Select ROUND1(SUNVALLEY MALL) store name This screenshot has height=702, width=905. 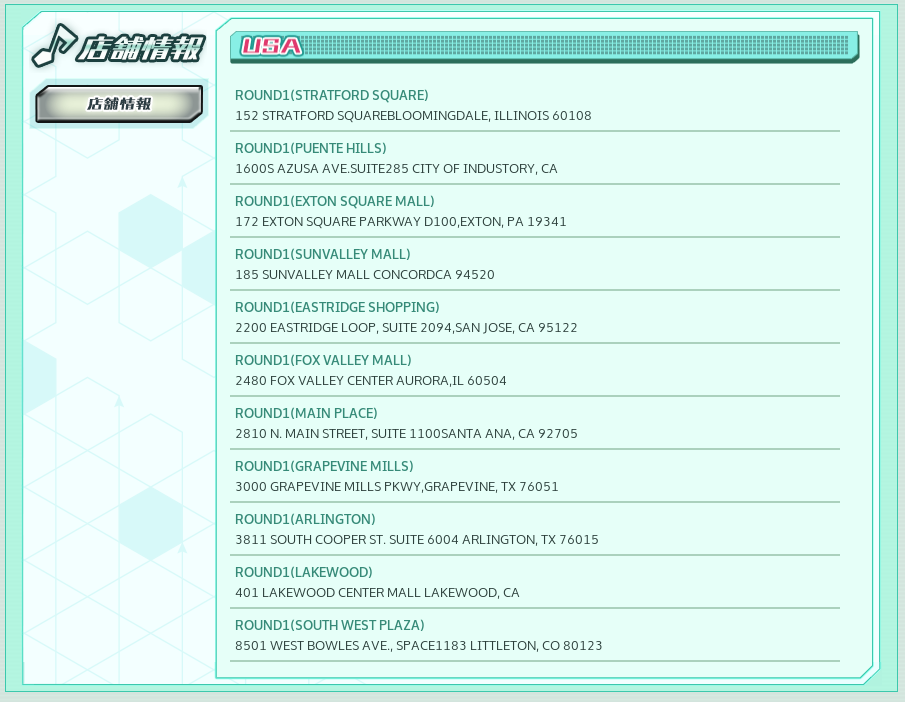[x=323, y=255]
